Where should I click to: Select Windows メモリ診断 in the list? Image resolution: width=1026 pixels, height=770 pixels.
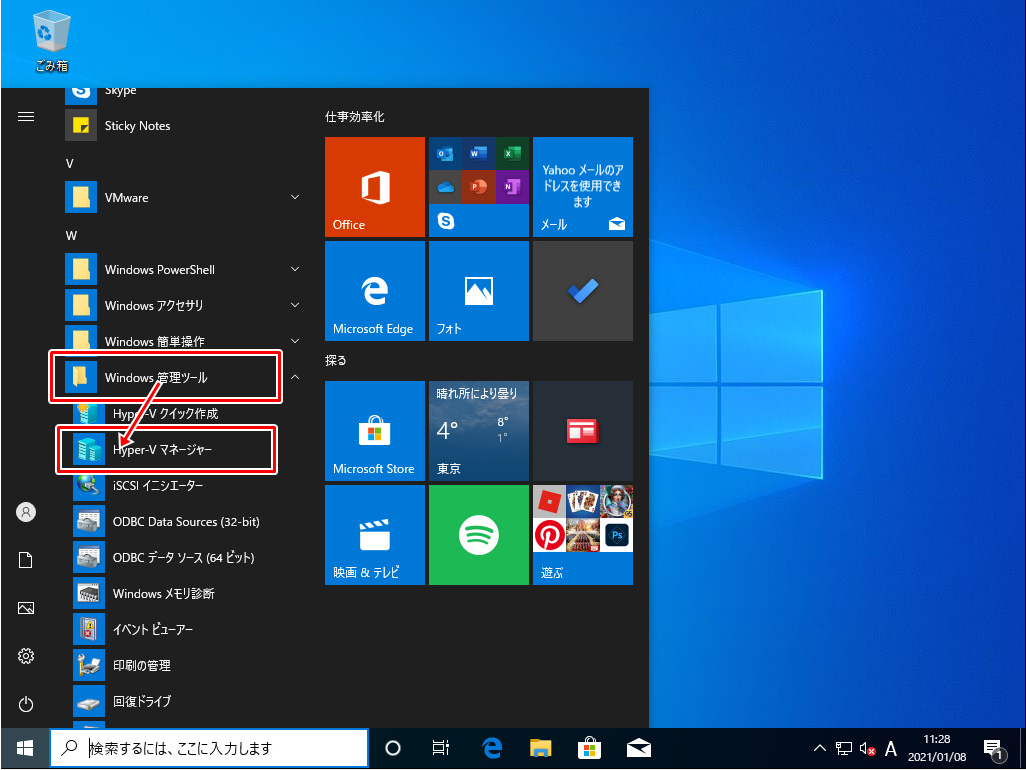(163, 594)
